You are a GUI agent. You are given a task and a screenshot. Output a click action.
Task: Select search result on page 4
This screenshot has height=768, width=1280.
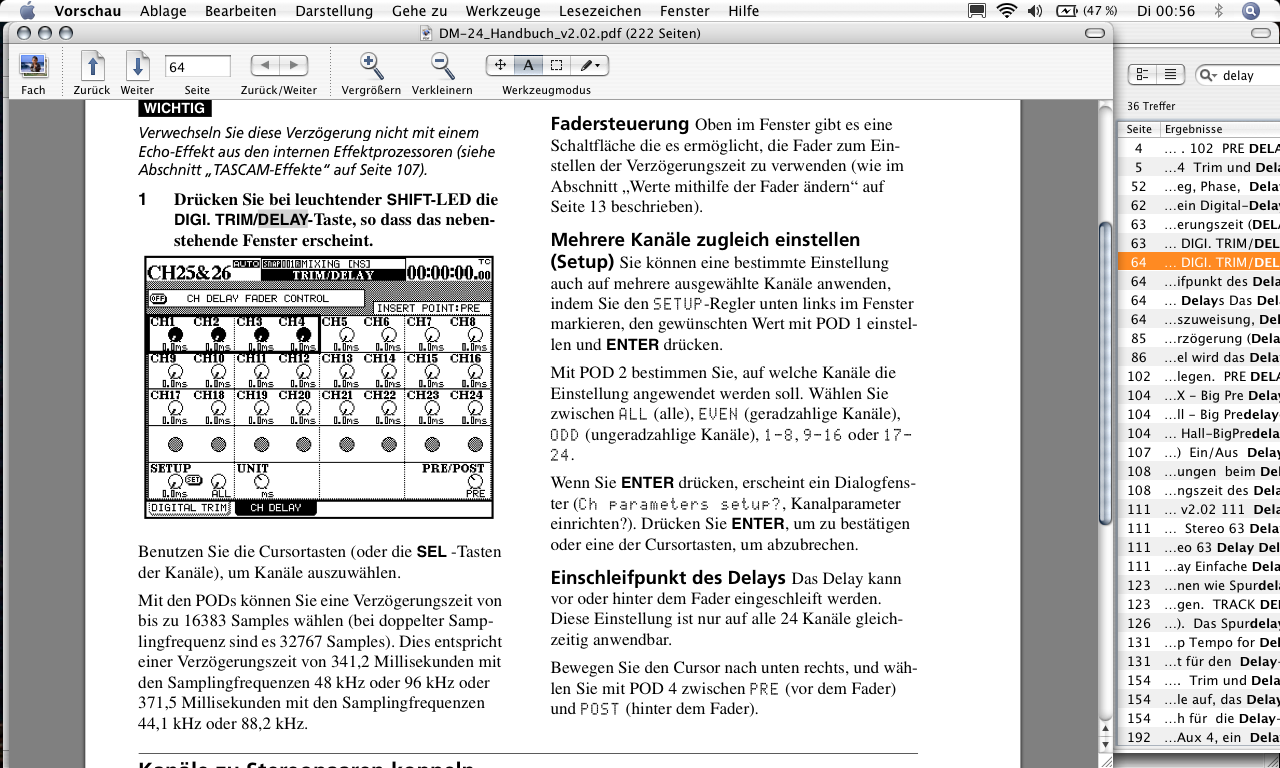pos(1199,148)
